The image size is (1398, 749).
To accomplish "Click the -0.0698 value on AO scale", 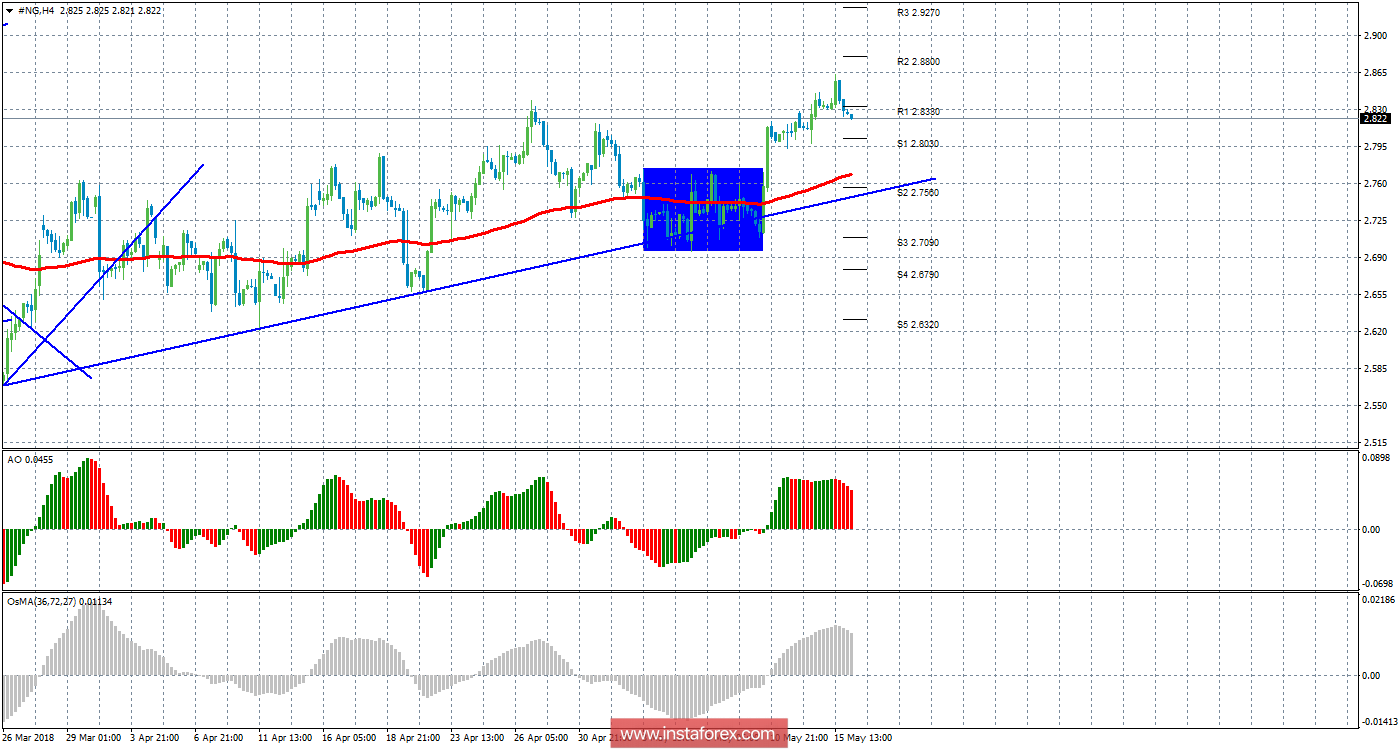I will click(x=1377, y=583).
